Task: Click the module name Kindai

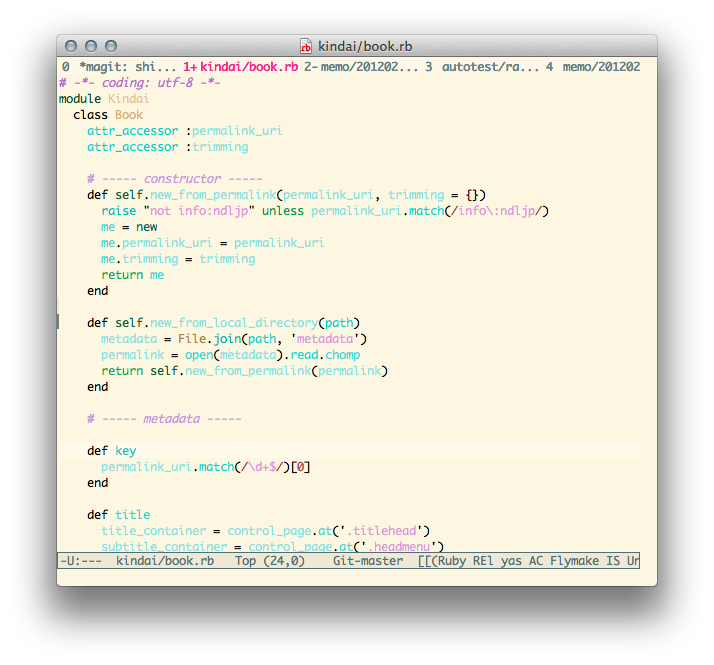Action: [x=128, y=99]
